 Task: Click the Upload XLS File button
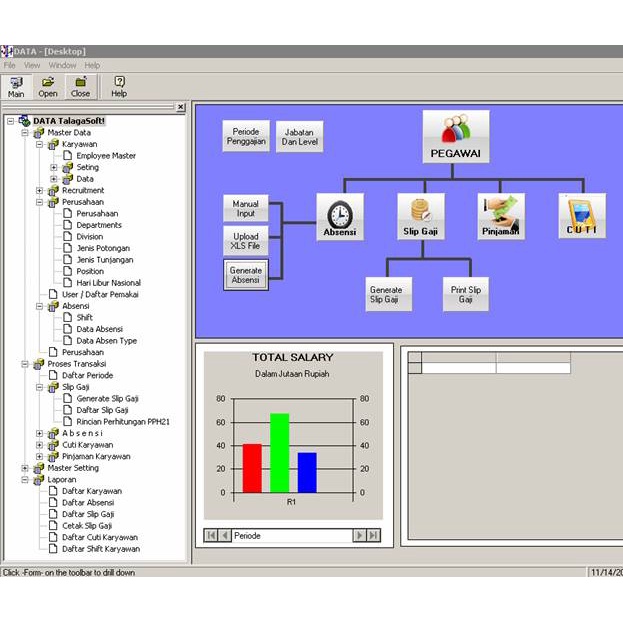coord(246,241)
